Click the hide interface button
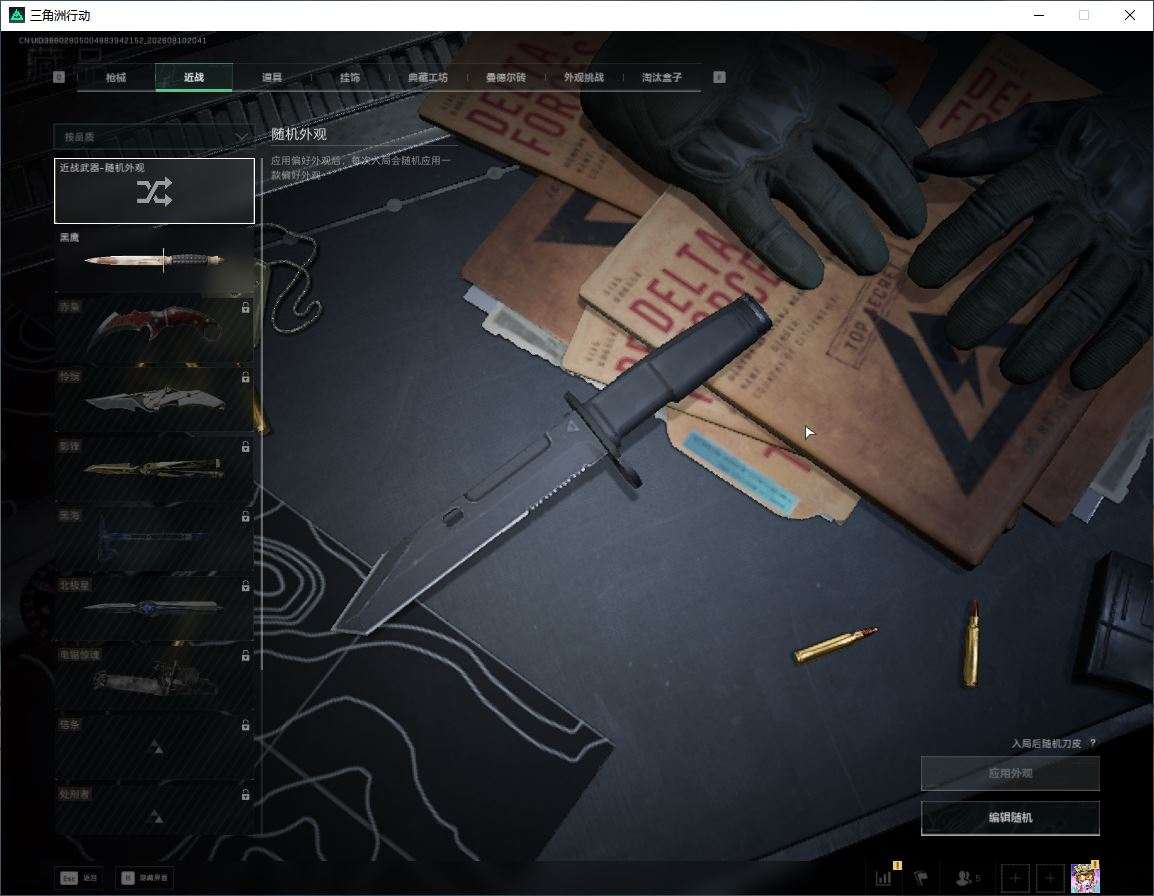Screen dimensions: 1154x896 tap(145, 878)
